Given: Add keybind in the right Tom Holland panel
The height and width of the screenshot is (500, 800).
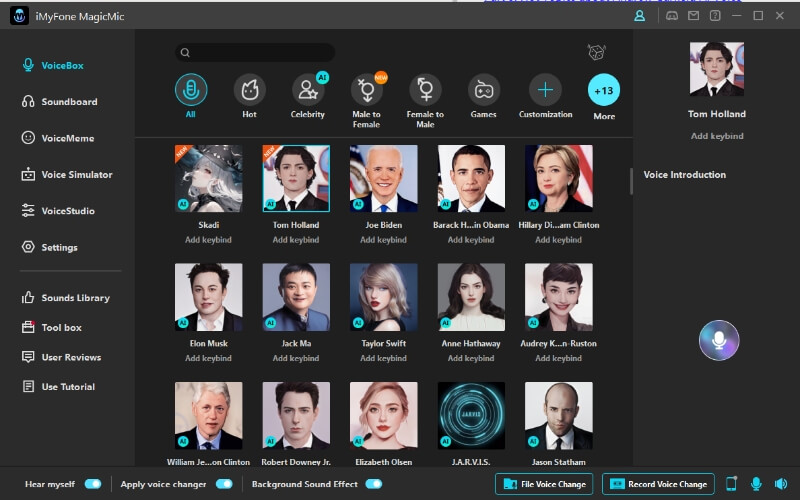Looking at the screenshot, I should (717, 136).
